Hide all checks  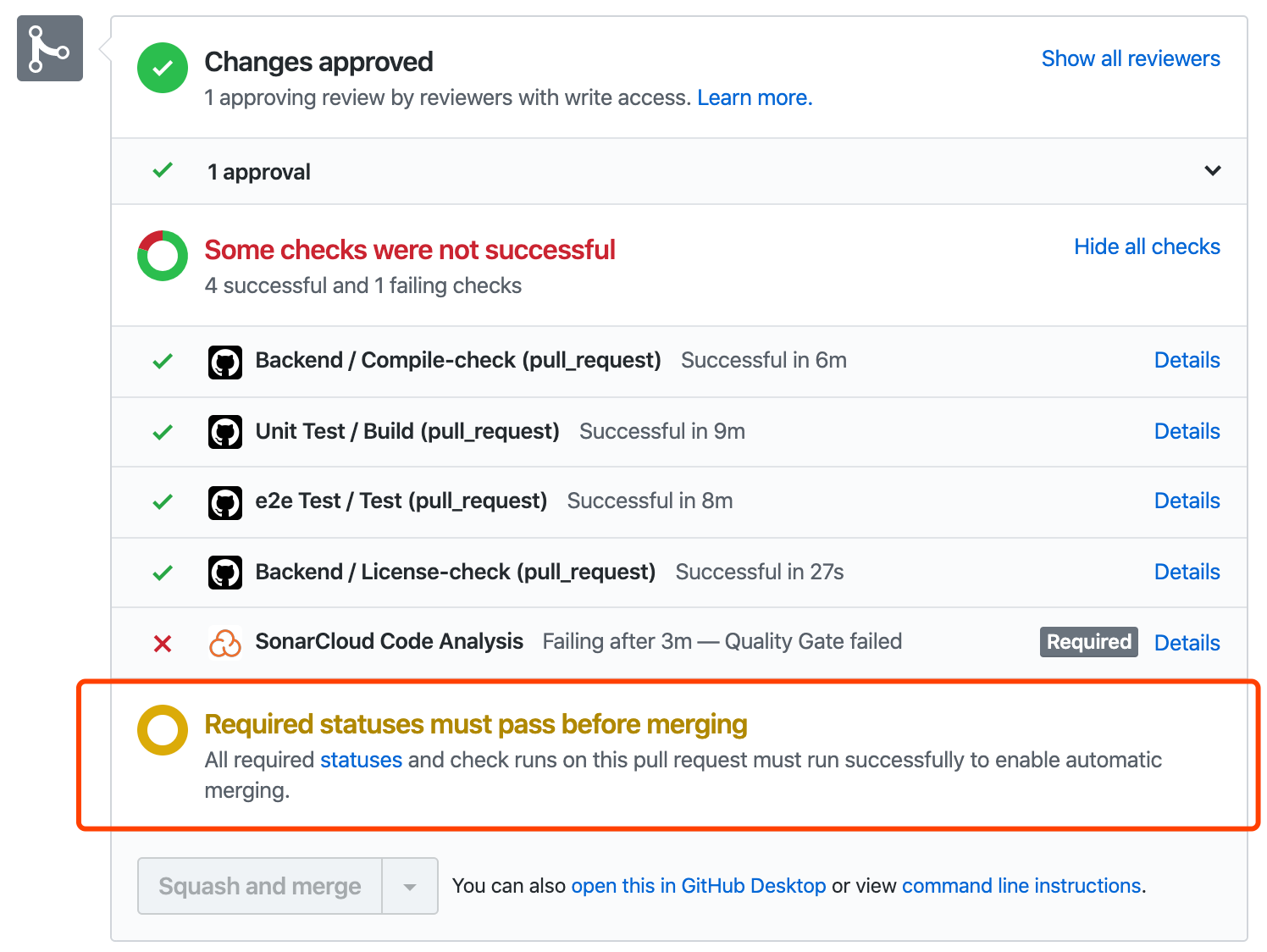[x=1147, y=246]
